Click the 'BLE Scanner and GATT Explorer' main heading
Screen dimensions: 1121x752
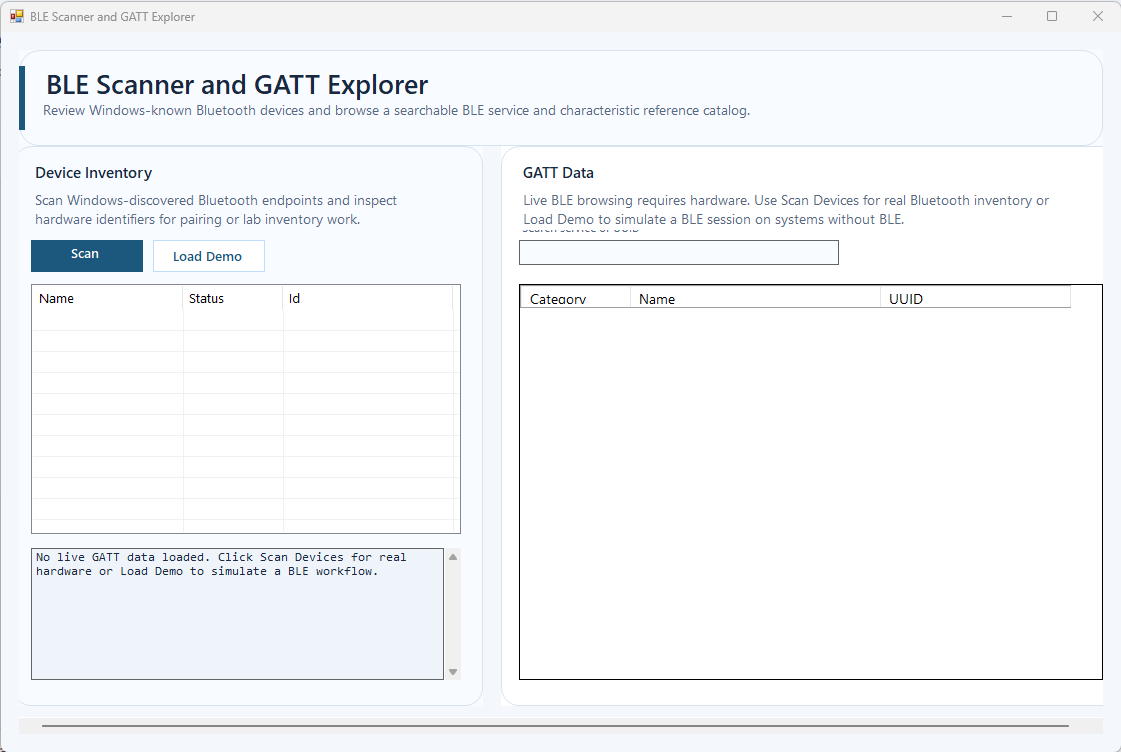tap(237, 84)
